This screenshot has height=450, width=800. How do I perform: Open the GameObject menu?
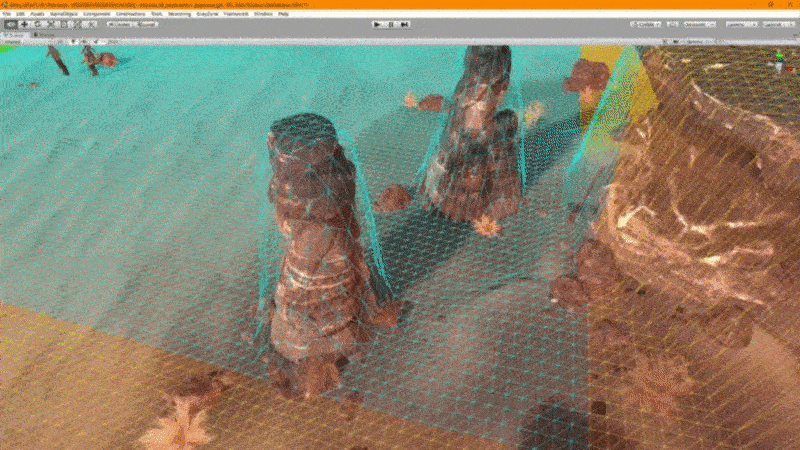click(x=64, y=14)
